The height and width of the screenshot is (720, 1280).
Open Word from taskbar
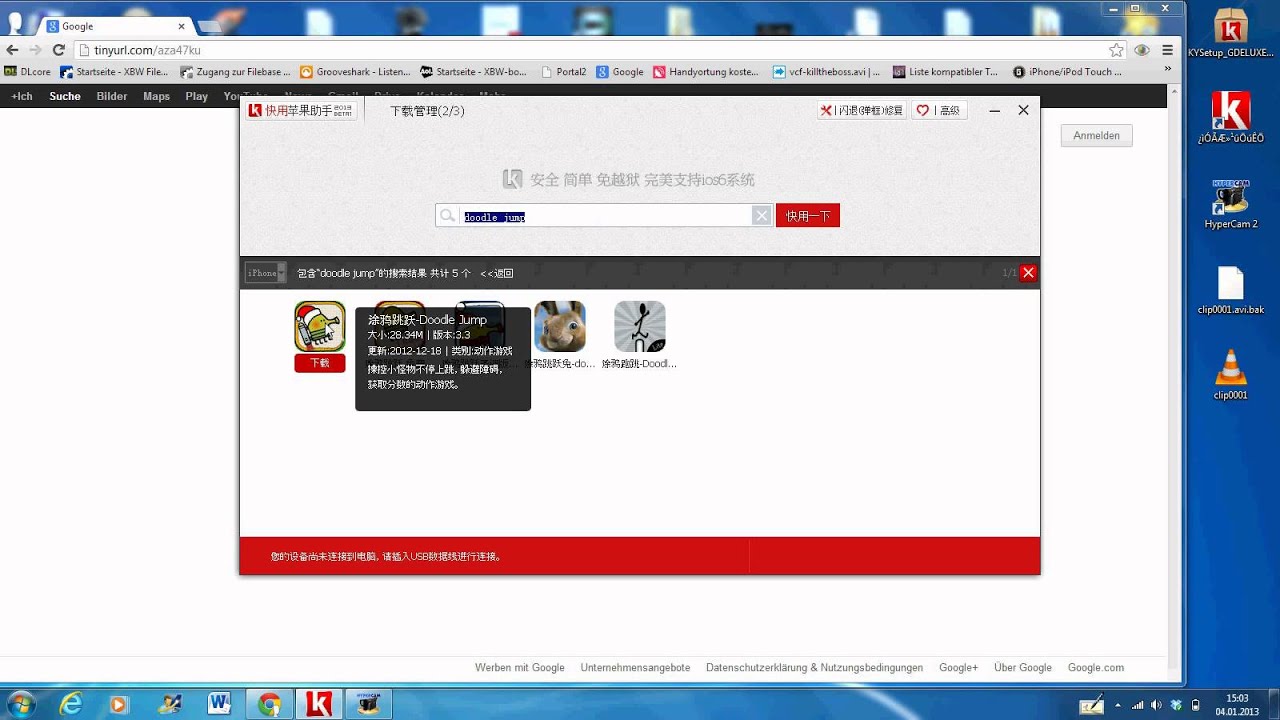[x=219, y=704]
